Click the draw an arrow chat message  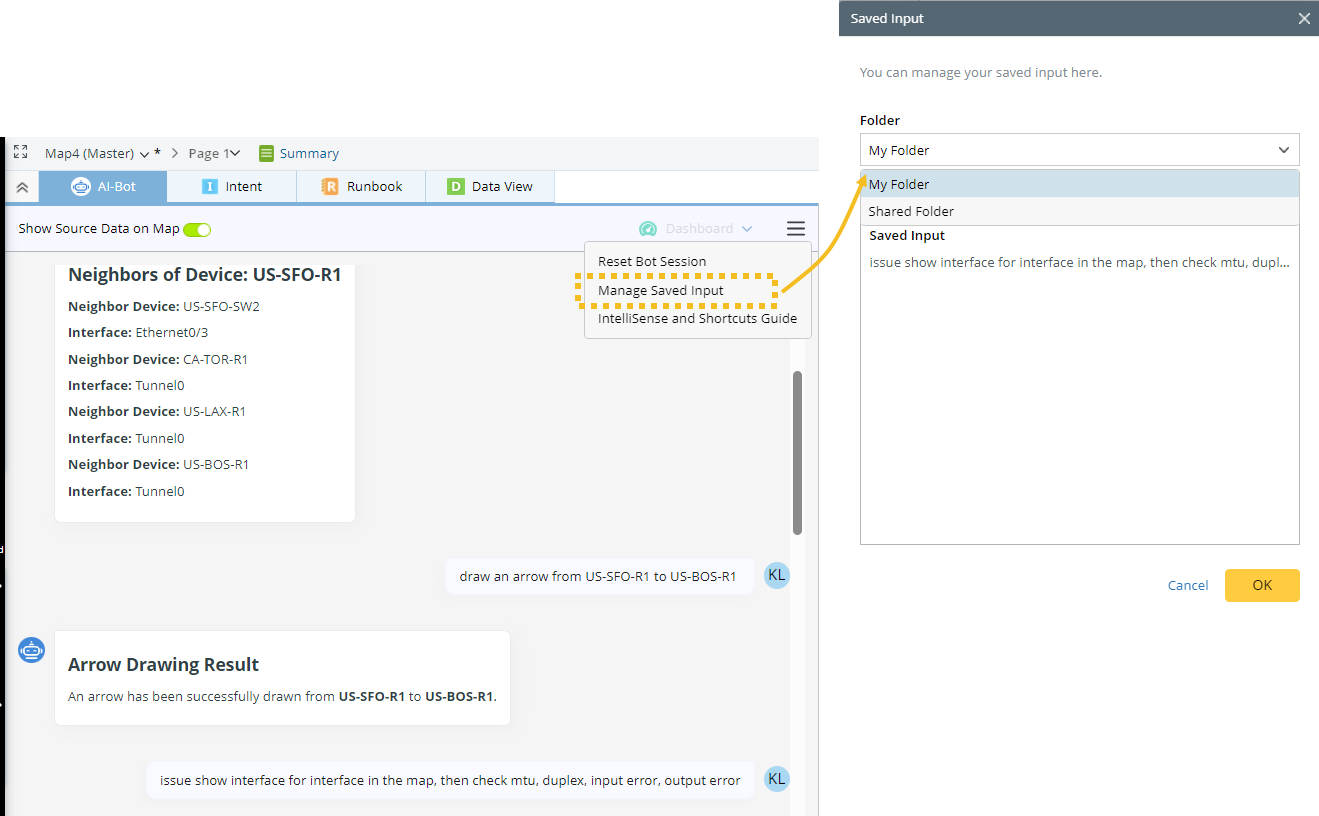598,577
